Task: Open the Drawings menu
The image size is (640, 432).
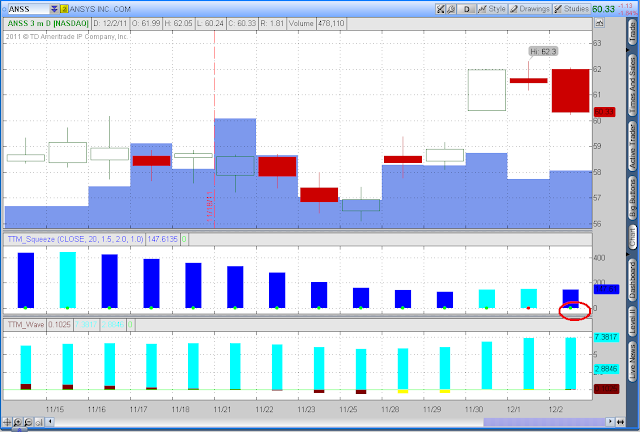Action: click(530, 9)
